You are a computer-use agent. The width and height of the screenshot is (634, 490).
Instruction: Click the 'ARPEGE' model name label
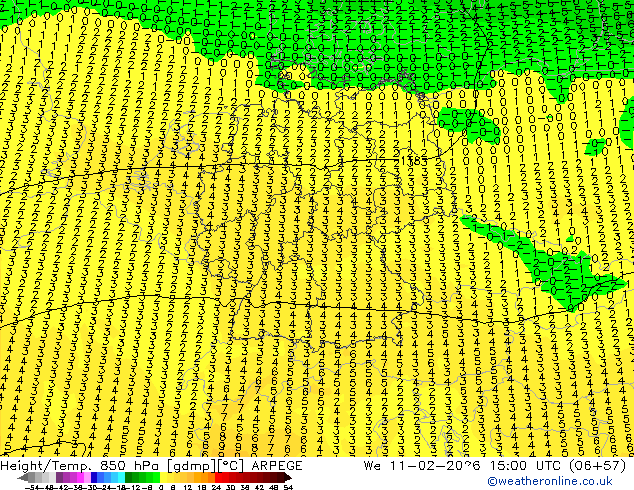point(277,466)
